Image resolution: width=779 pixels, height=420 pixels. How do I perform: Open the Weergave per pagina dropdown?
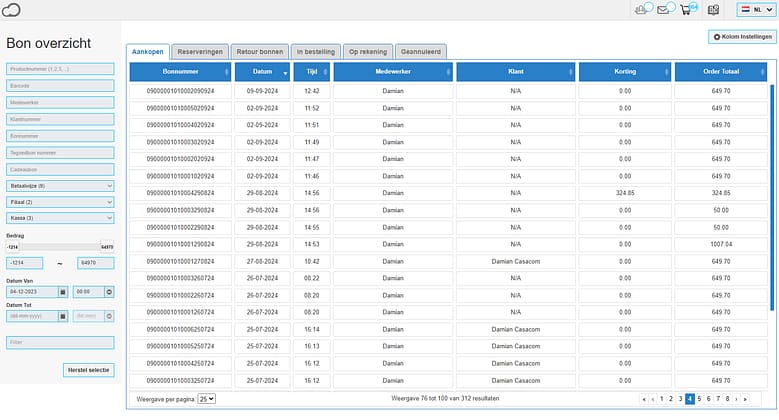click(206, 398)
